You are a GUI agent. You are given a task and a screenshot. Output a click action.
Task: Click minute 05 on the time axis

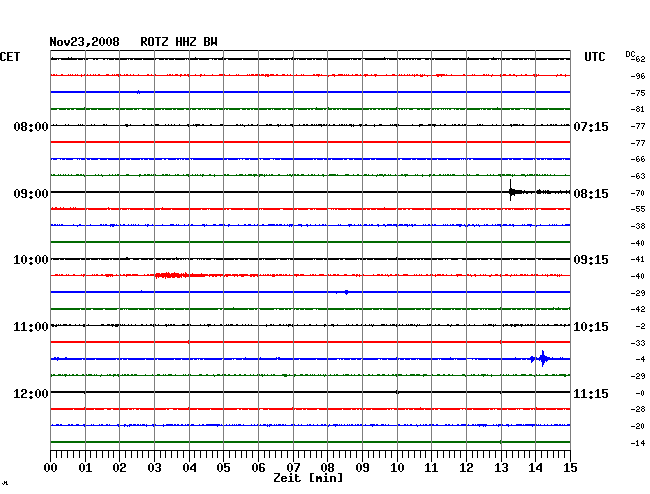coord(223,468)
